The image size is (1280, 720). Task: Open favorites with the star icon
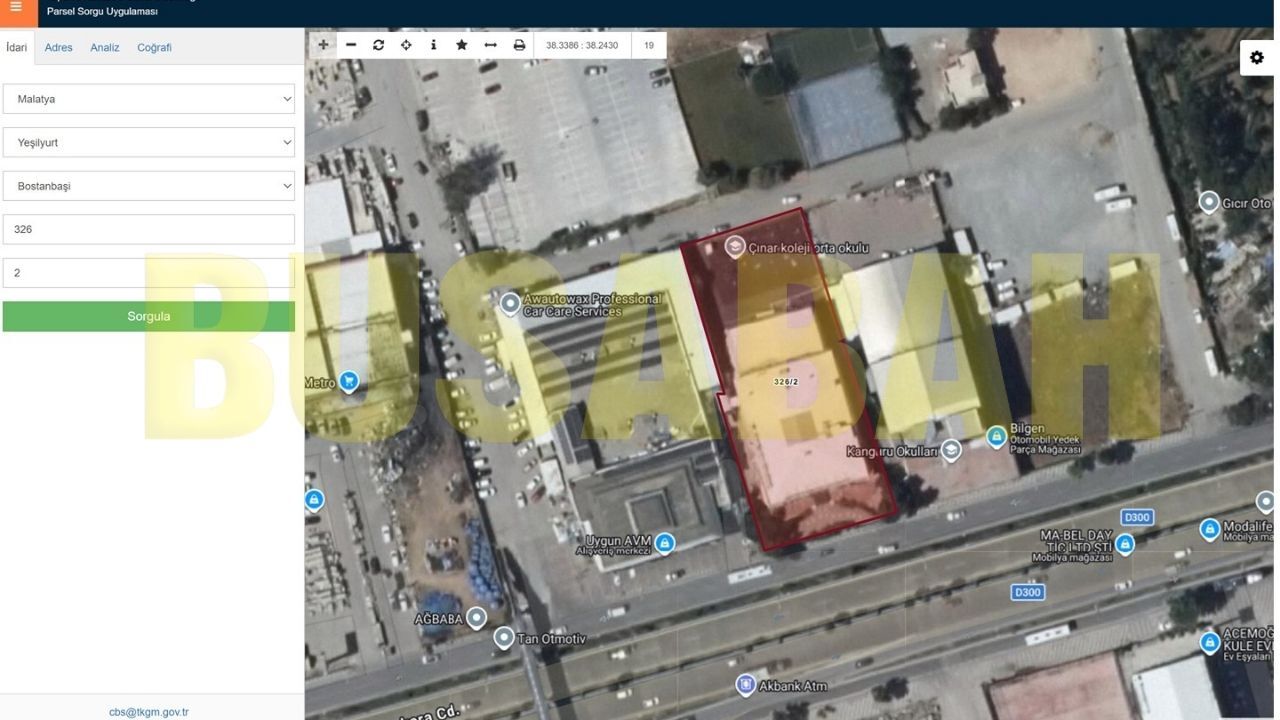click(461, 45)
